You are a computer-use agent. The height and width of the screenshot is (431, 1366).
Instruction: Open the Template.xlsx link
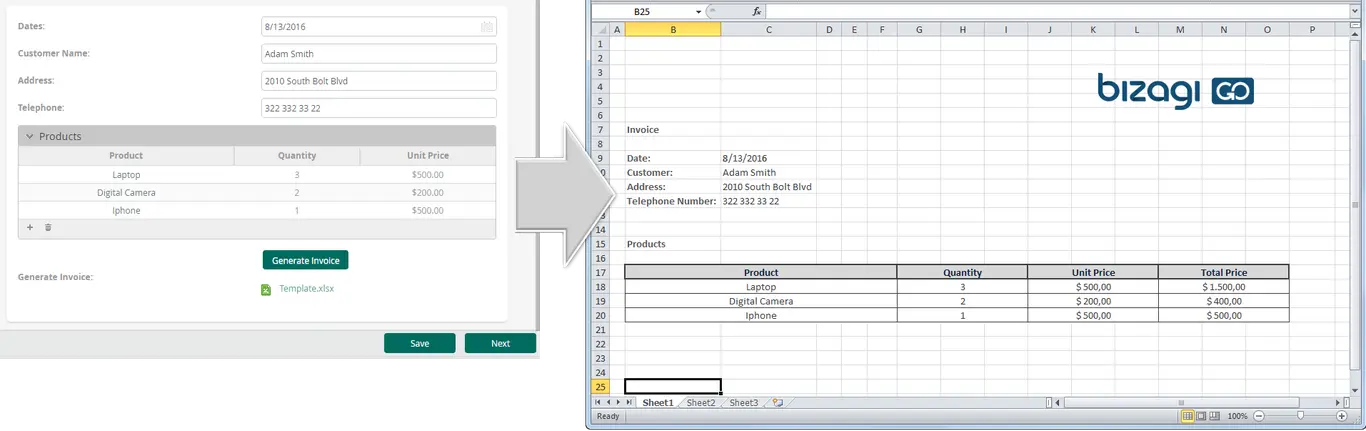[306, 288]
